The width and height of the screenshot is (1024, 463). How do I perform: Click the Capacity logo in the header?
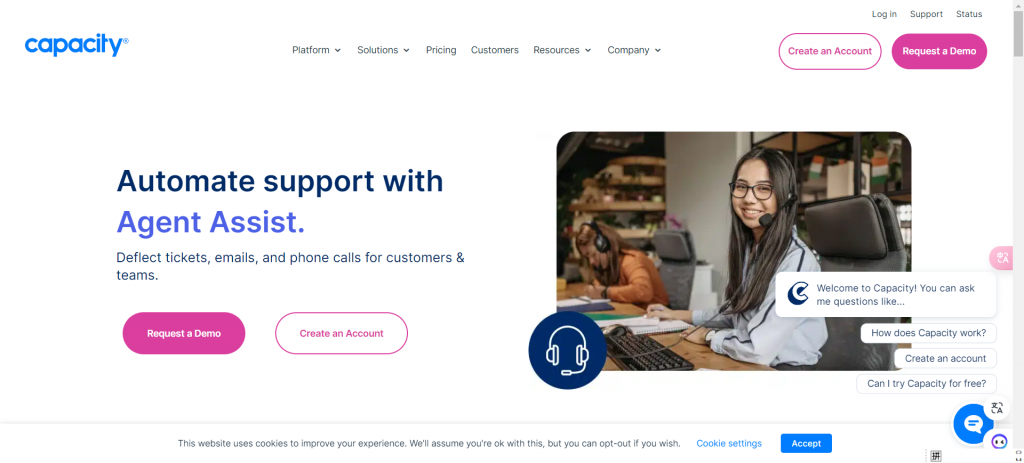tap(76, 46)
